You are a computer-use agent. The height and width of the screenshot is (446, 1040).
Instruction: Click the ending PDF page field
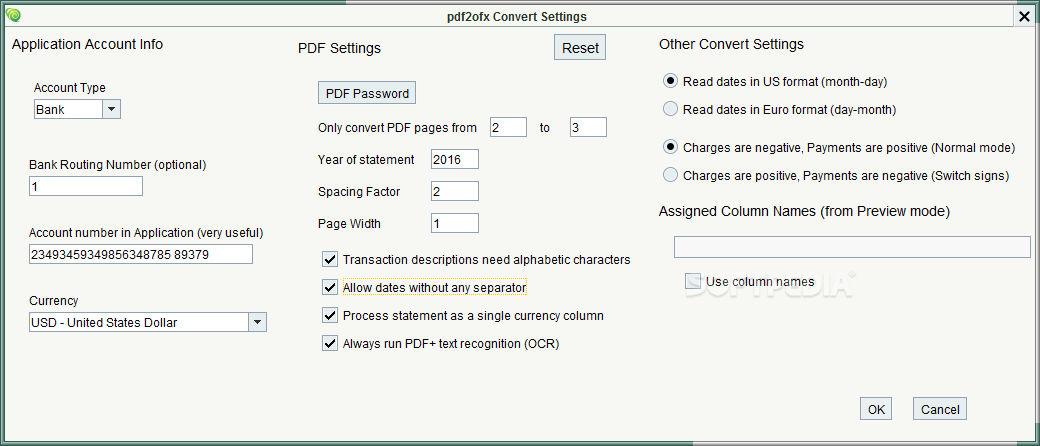pyautogui.click(x=588, y=127)
